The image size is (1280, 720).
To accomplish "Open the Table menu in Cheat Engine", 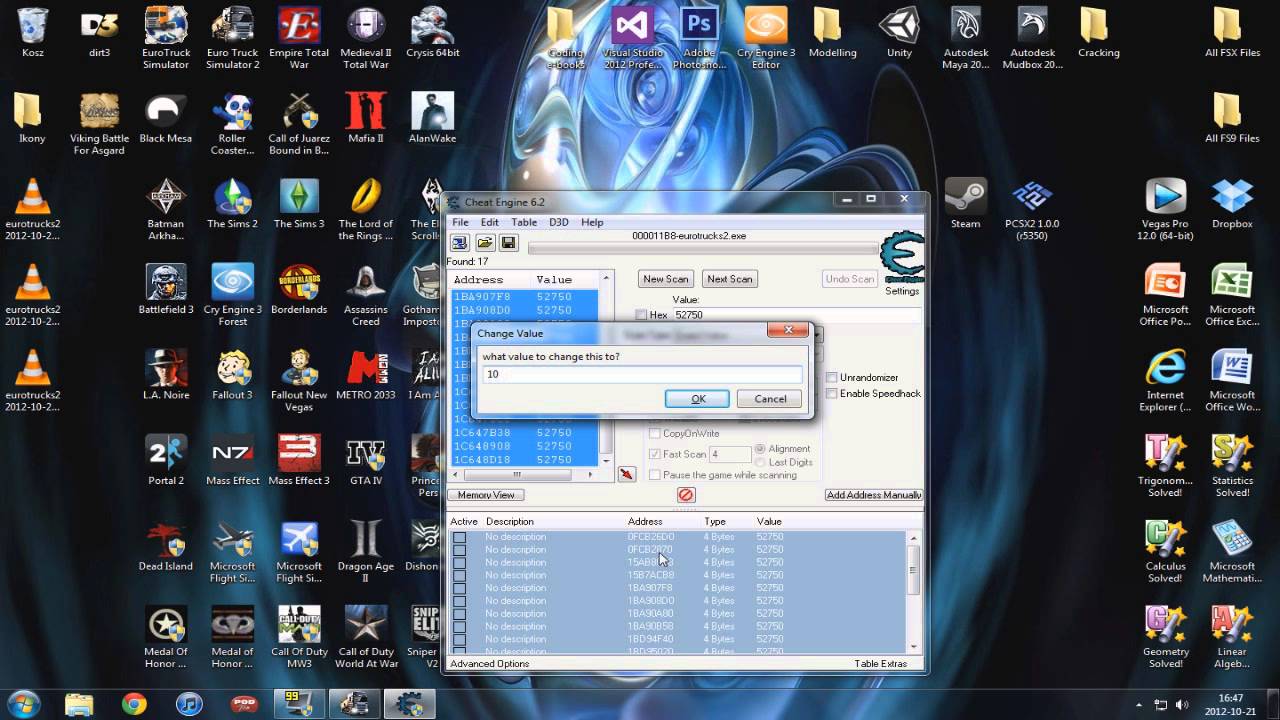I will (524, 222).
